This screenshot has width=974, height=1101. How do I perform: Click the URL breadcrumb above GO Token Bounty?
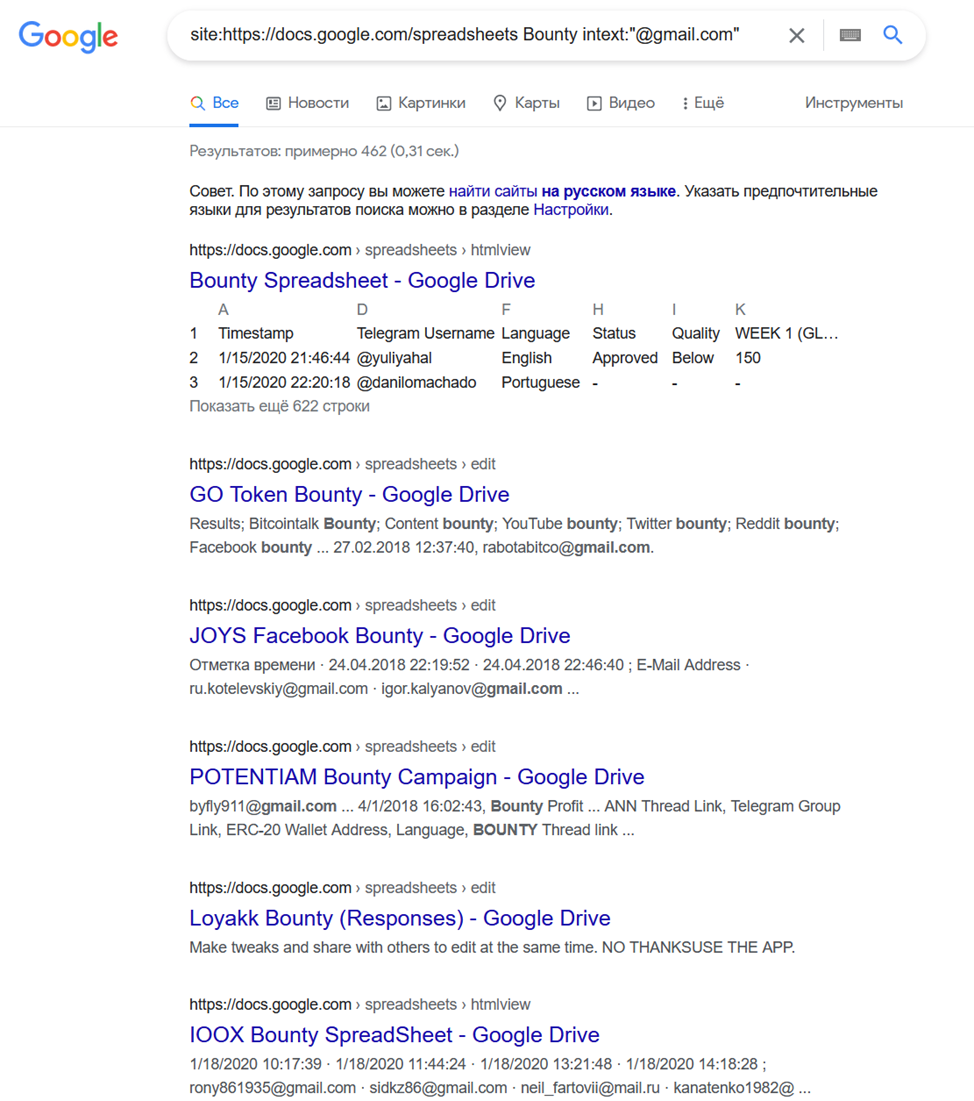pyautogui.click(x=343, y=464)
